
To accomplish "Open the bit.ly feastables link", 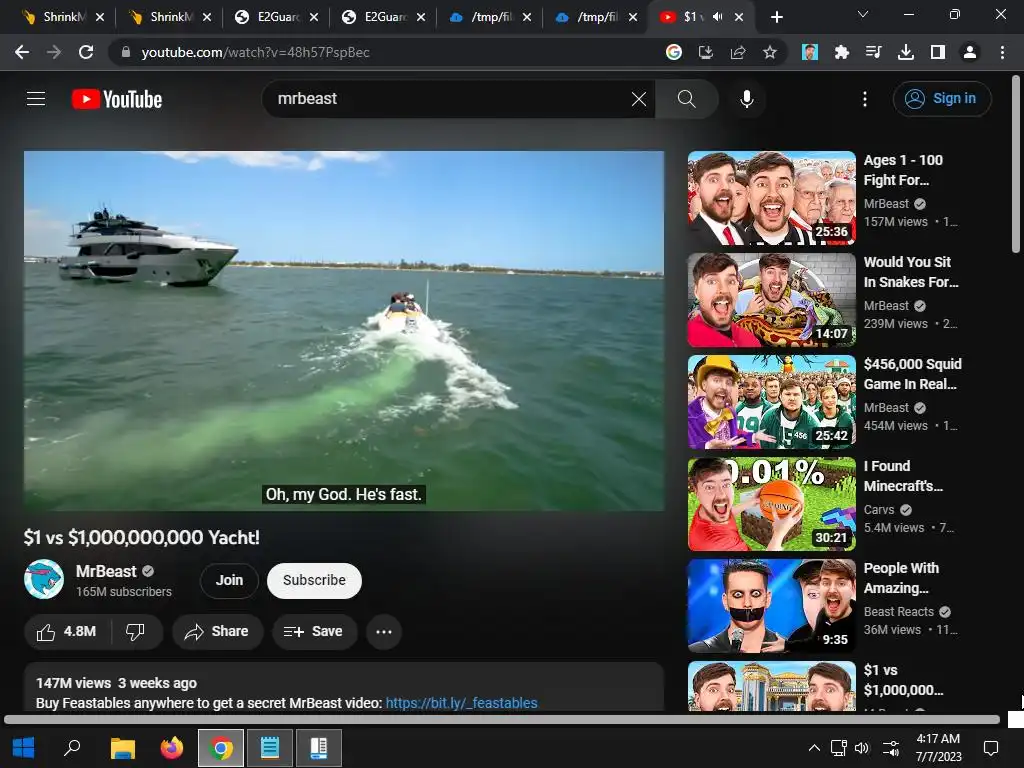I will click(x=462, y=703).
